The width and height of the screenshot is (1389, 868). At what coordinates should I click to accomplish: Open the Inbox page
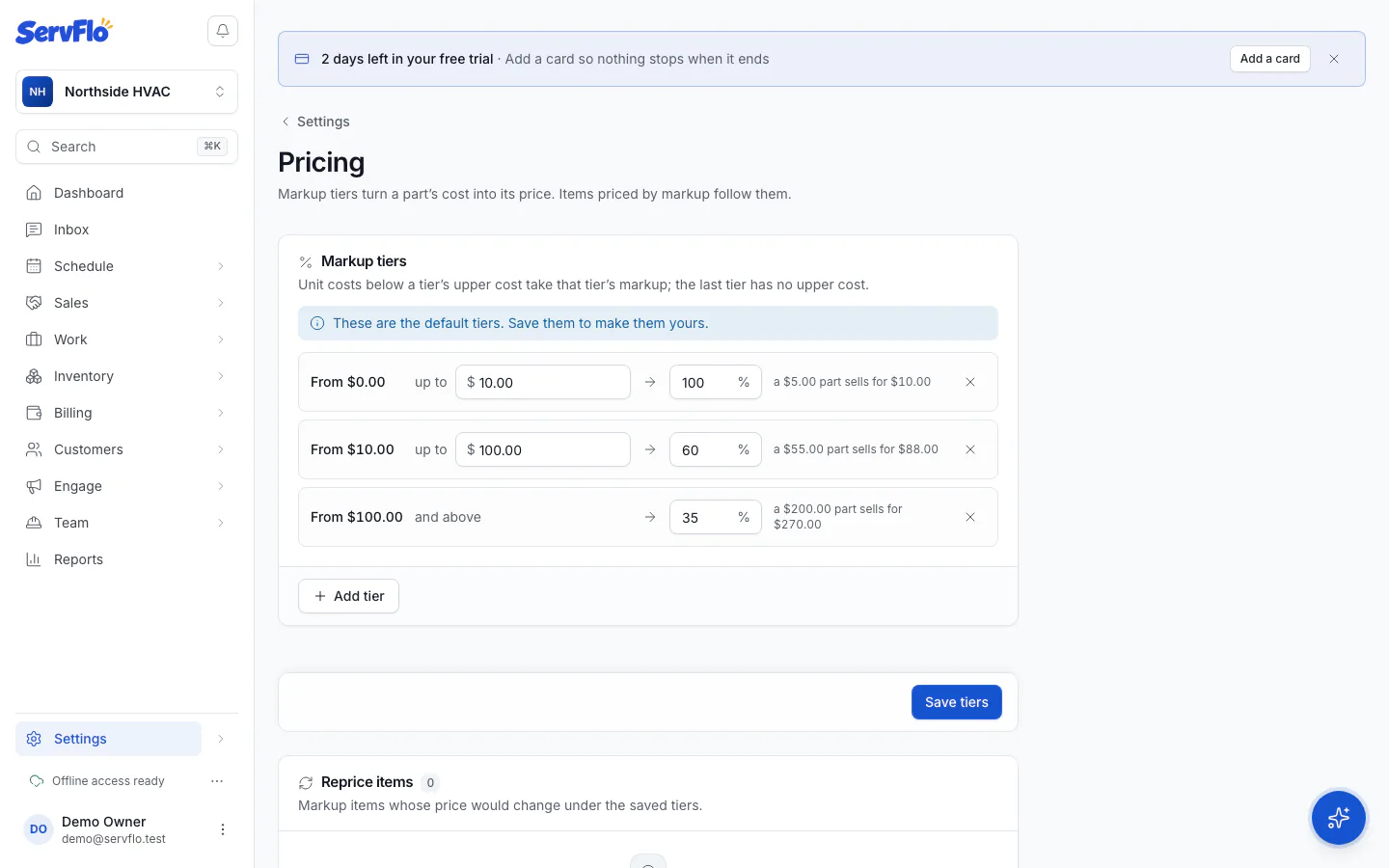point(126,230)
